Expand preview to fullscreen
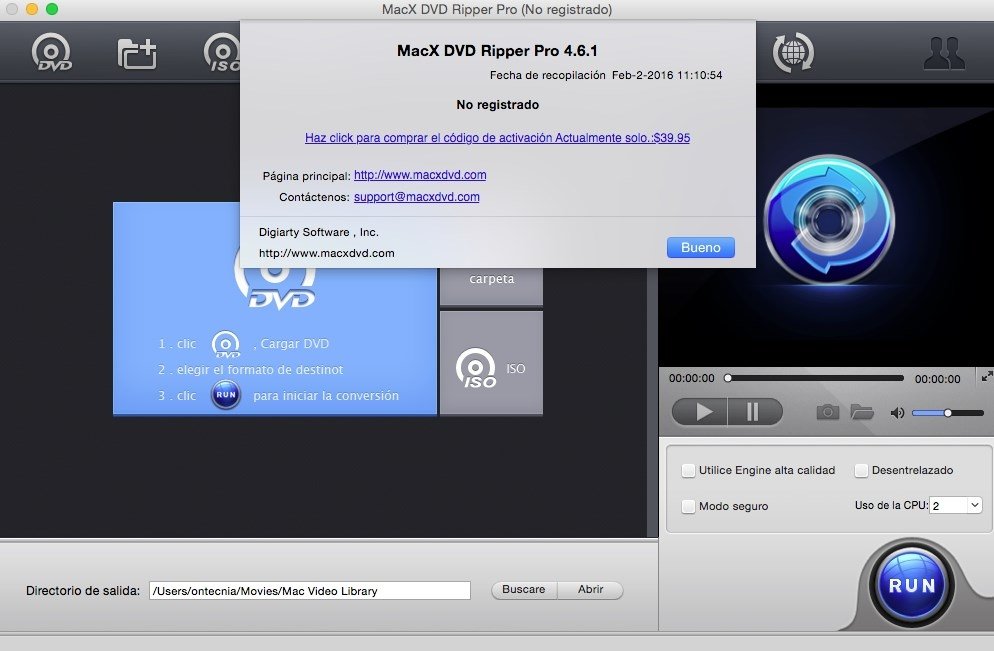The height and width of the screenshot is (651, 994). click(x=986, y=377)
